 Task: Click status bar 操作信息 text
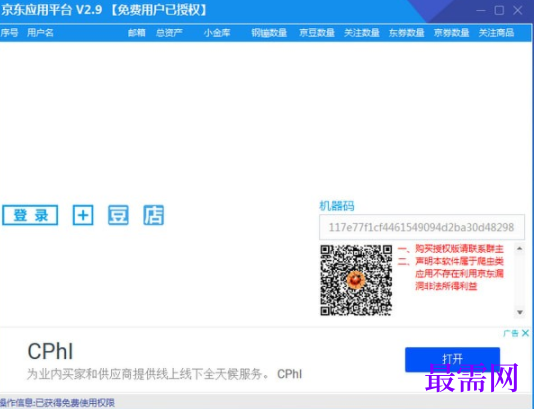click(x=58, y=403)
